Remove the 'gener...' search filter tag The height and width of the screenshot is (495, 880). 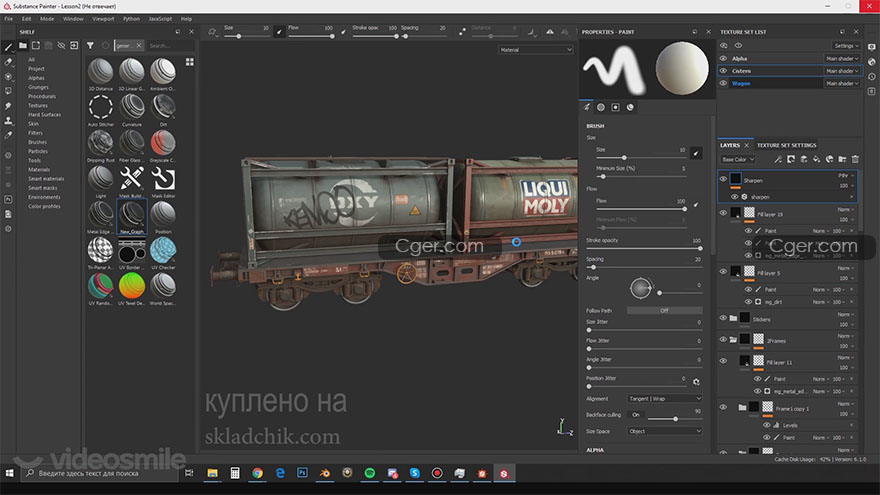click(x=139, y=45)
